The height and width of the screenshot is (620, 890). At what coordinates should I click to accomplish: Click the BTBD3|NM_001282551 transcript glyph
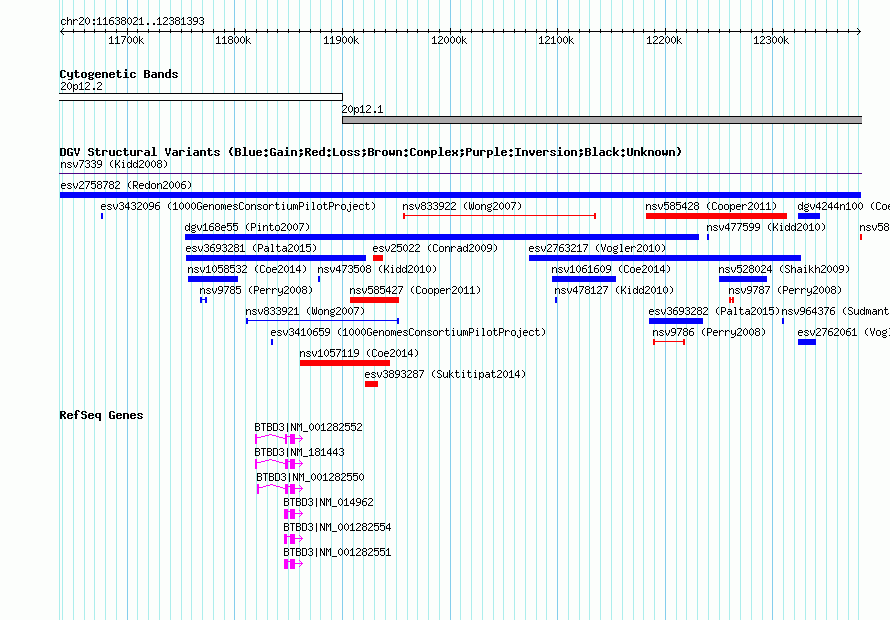[x=293, y=563]
